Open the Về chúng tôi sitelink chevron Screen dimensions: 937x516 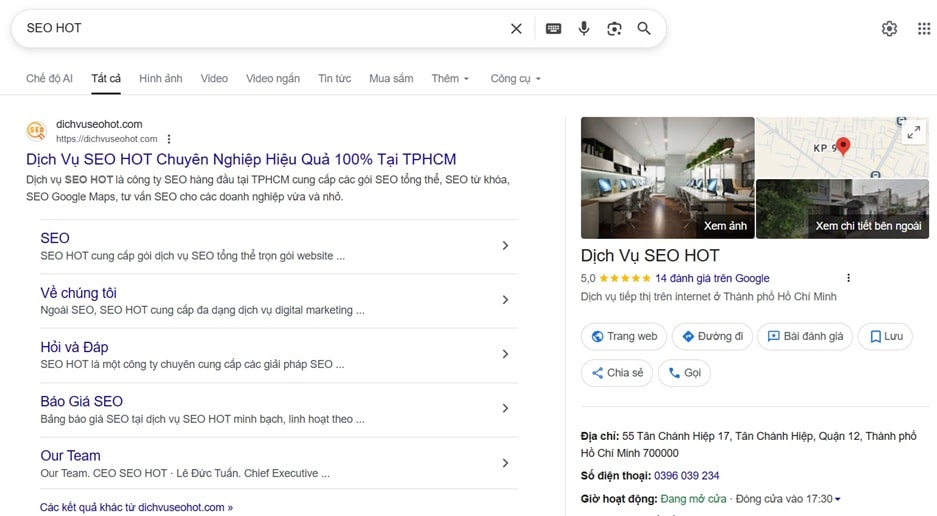click(x=506, y=300)
